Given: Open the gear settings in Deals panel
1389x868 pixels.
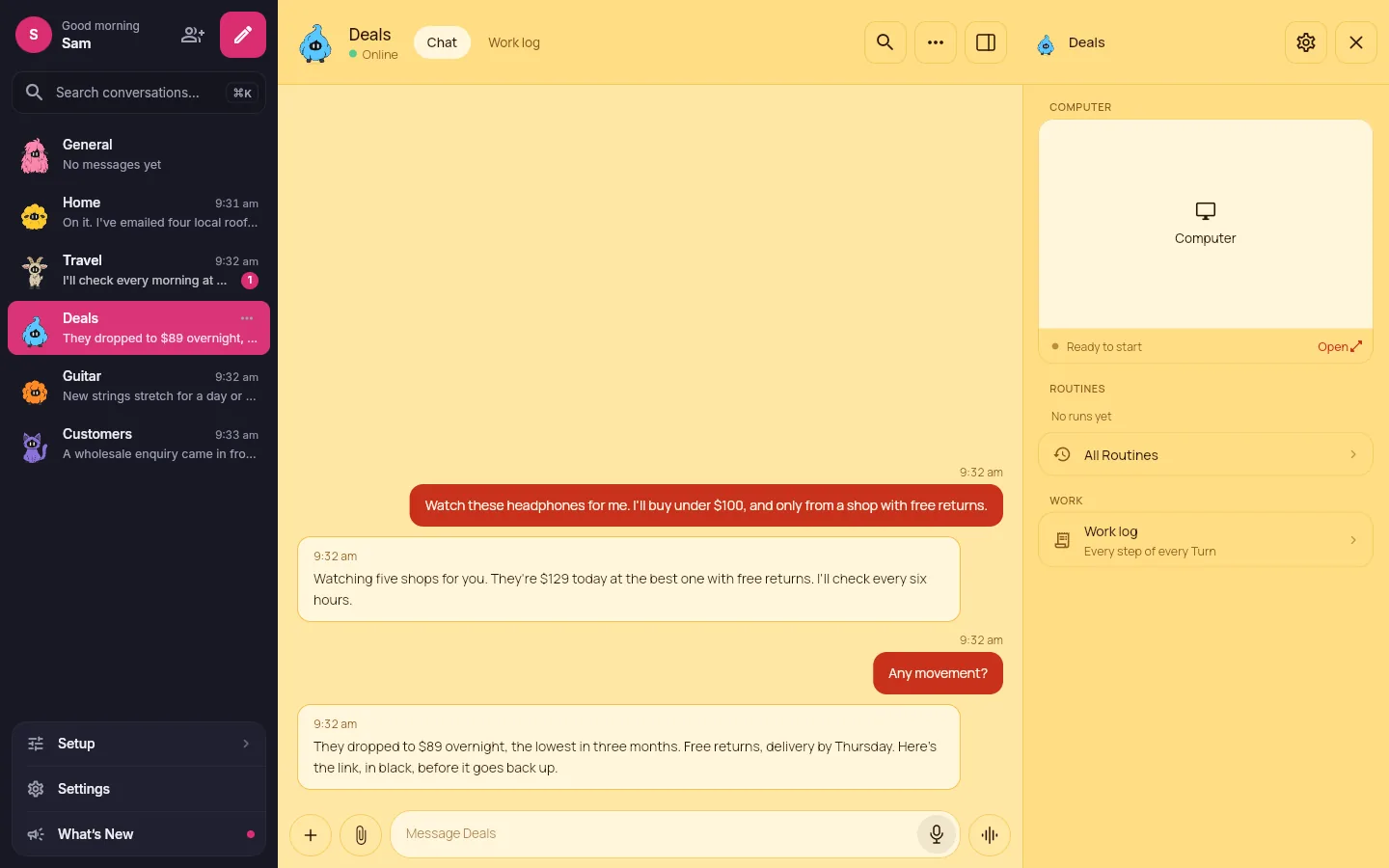Looking at the screenshot, I should click(1306, 42).
